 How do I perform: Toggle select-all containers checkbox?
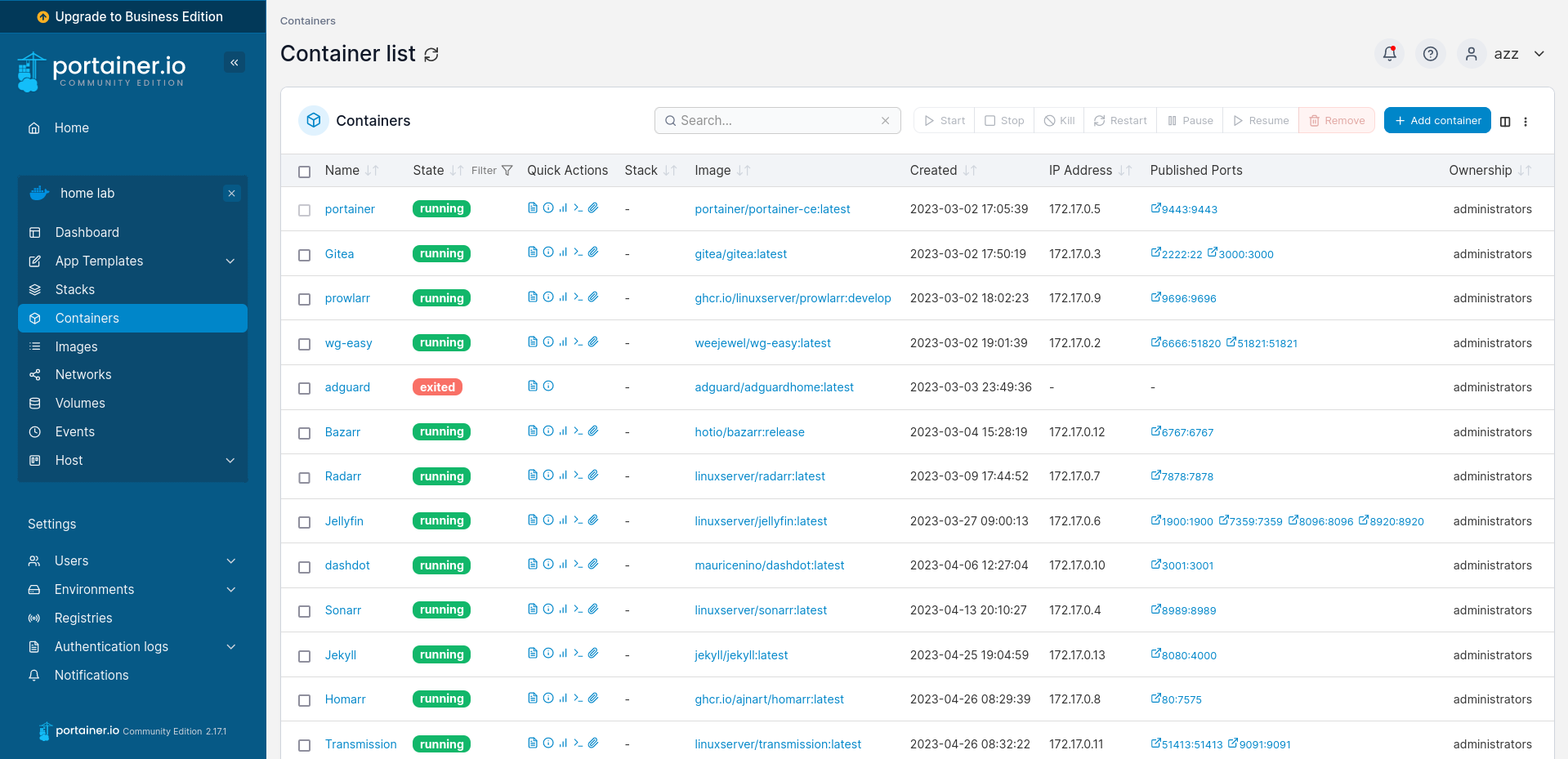[x=305, y=172]
